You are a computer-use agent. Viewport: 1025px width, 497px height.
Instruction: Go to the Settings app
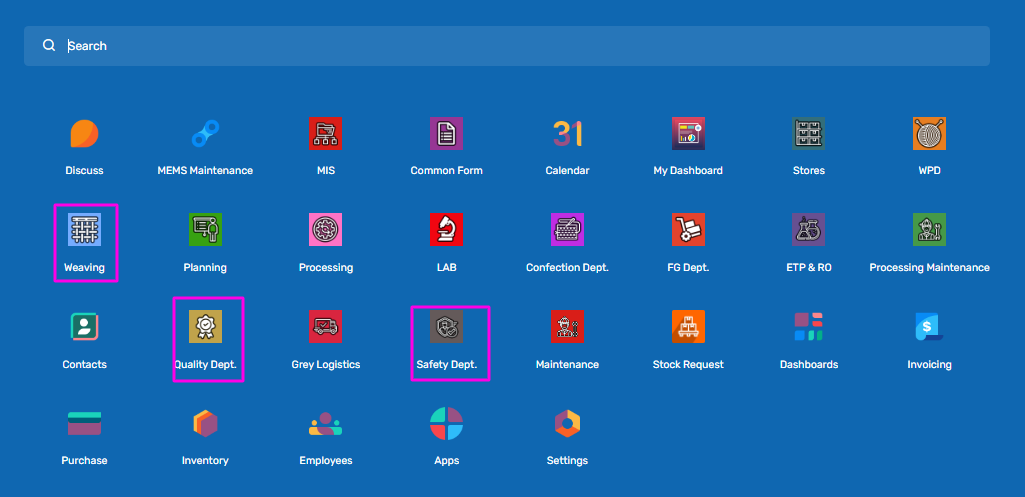tap(567, 424)
